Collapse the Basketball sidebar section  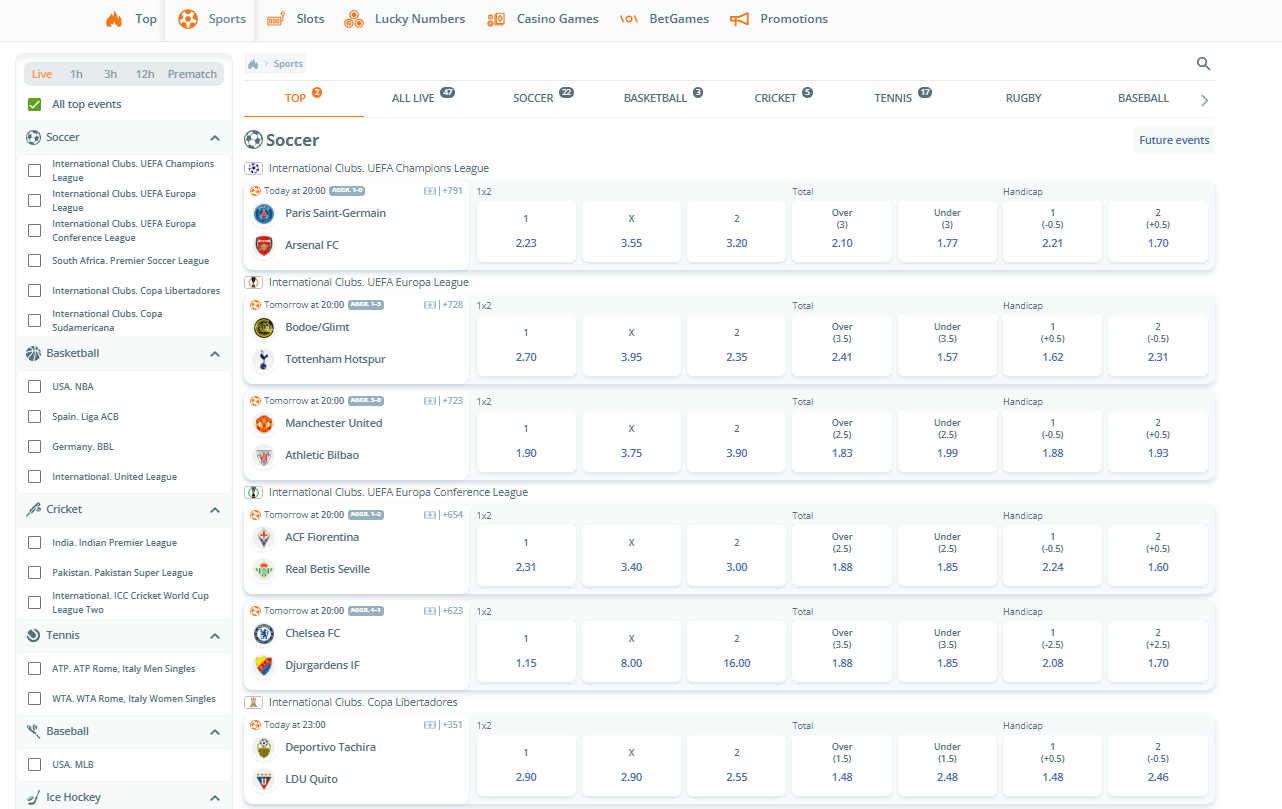pos(214,354)
